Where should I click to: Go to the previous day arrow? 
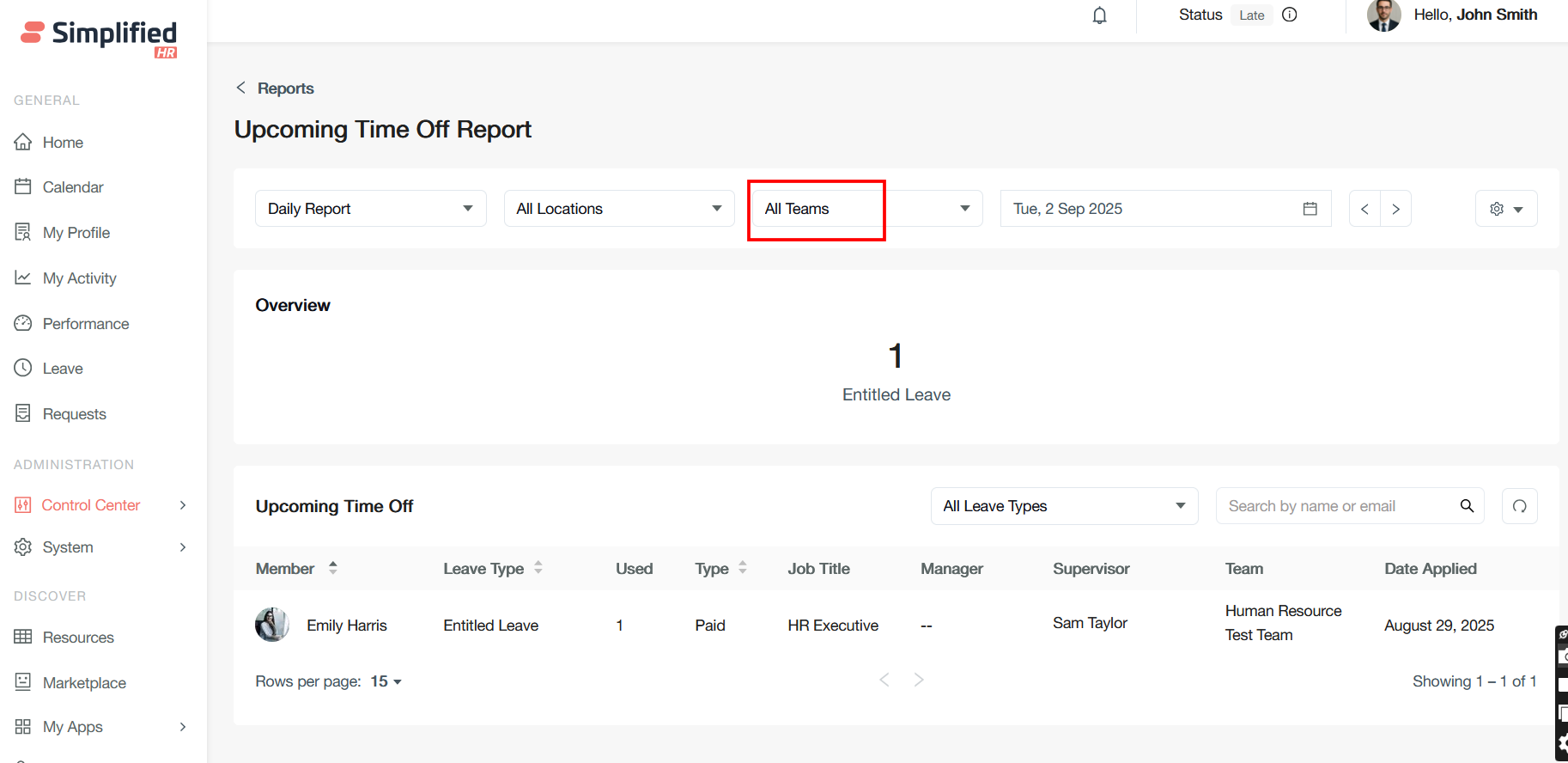tap(1364, 209)
